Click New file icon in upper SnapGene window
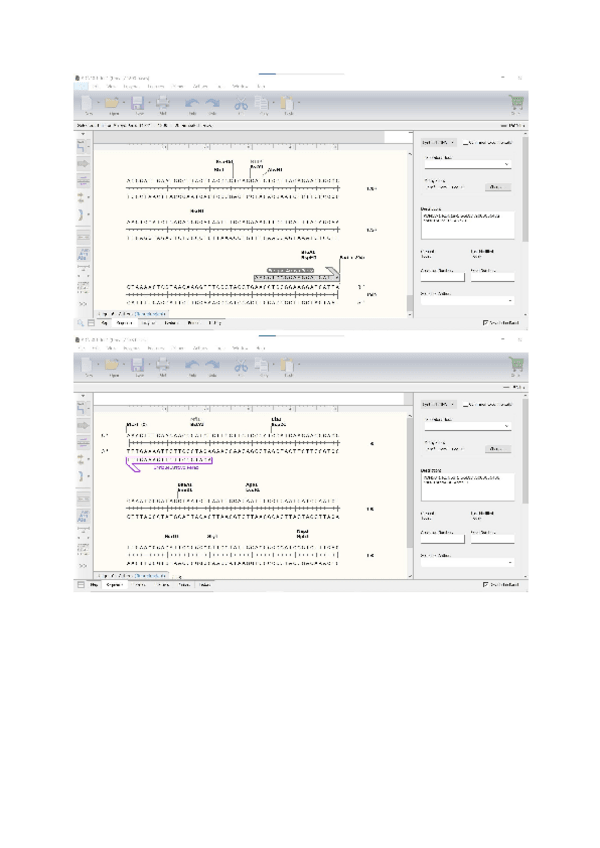Viewport: 600px width, 848px height. pos(87,103)
